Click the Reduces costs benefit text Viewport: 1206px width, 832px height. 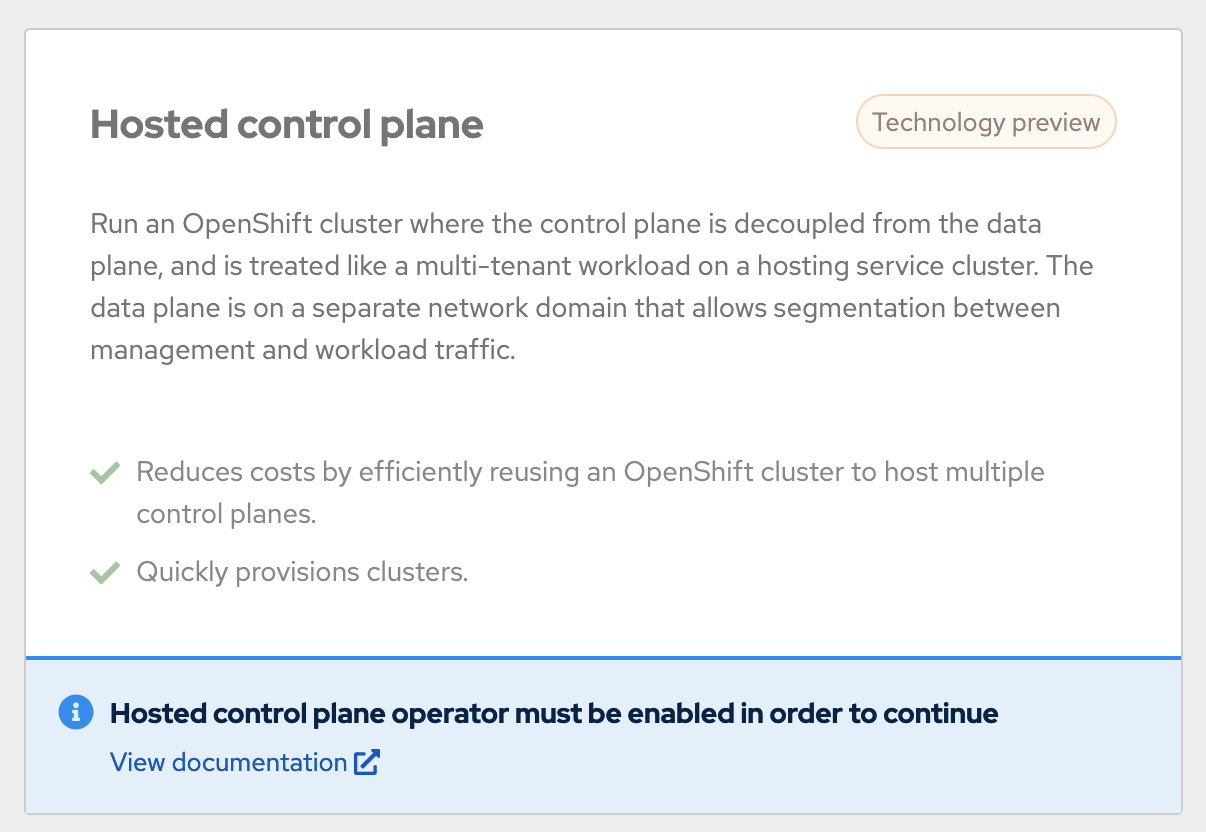(x=590, y=472)
